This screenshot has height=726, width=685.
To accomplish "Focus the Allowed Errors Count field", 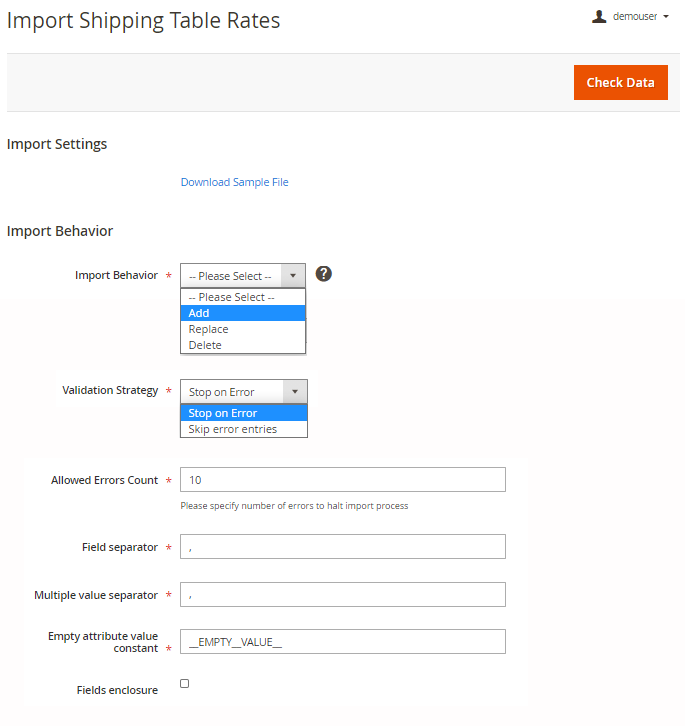I will coord(343,480).
